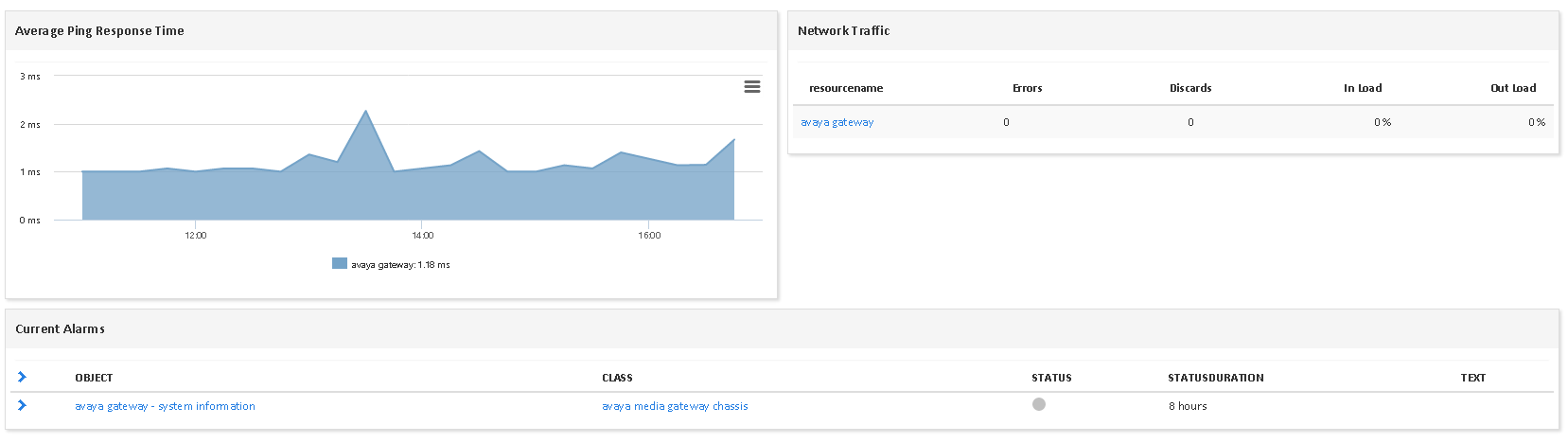The image size is (1568, 443).
Task: Open the chart context menu hamburger icon
Action: pyautogui.click(x=752, y=86)
